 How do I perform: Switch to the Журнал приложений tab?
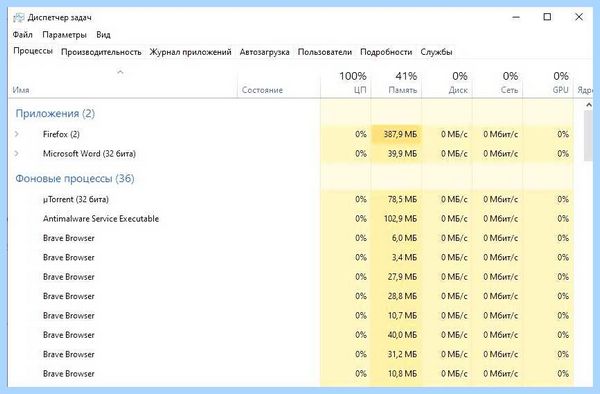pos(190,52)
